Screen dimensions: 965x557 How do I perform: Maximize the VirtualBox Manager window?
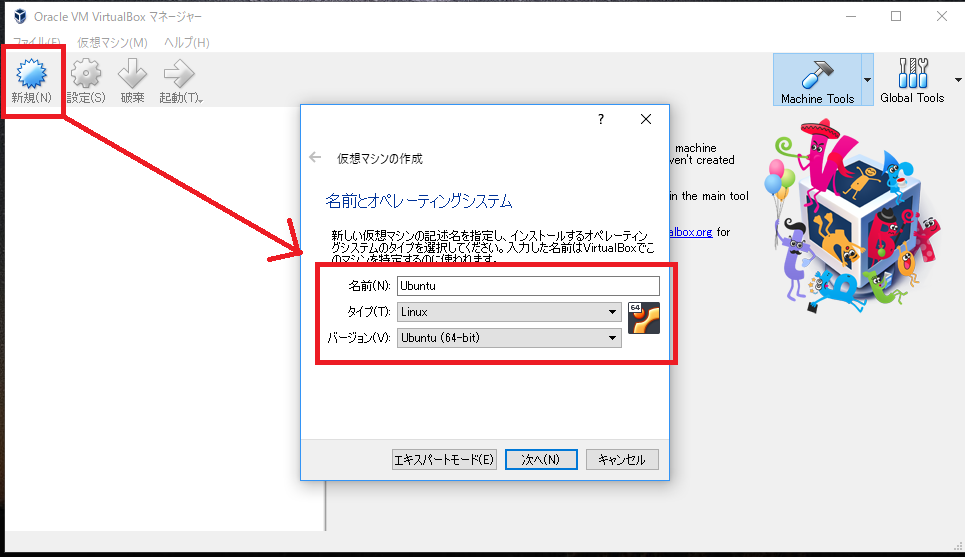click(x=896, y=17)
